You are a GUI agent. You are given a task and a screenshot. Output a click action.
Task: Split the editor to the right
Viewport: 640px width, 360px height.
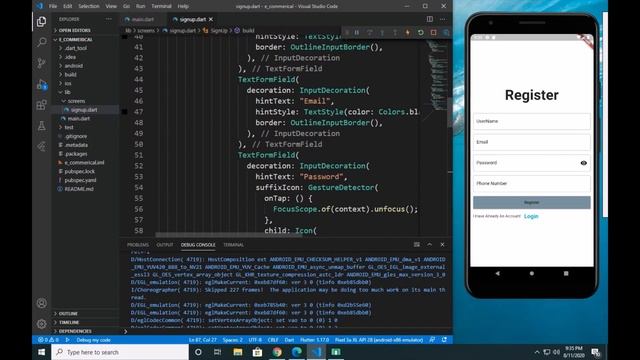pyautogui.click(x=430, y=19)
